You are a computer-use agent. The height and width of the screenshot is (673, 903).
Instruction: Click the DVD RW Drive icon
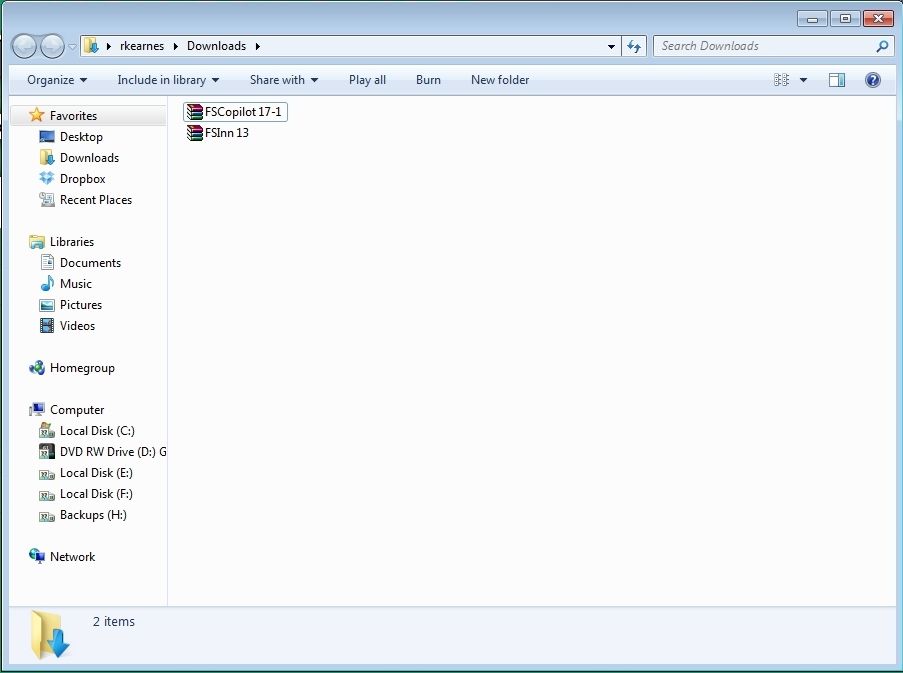(x=47, y=452)
